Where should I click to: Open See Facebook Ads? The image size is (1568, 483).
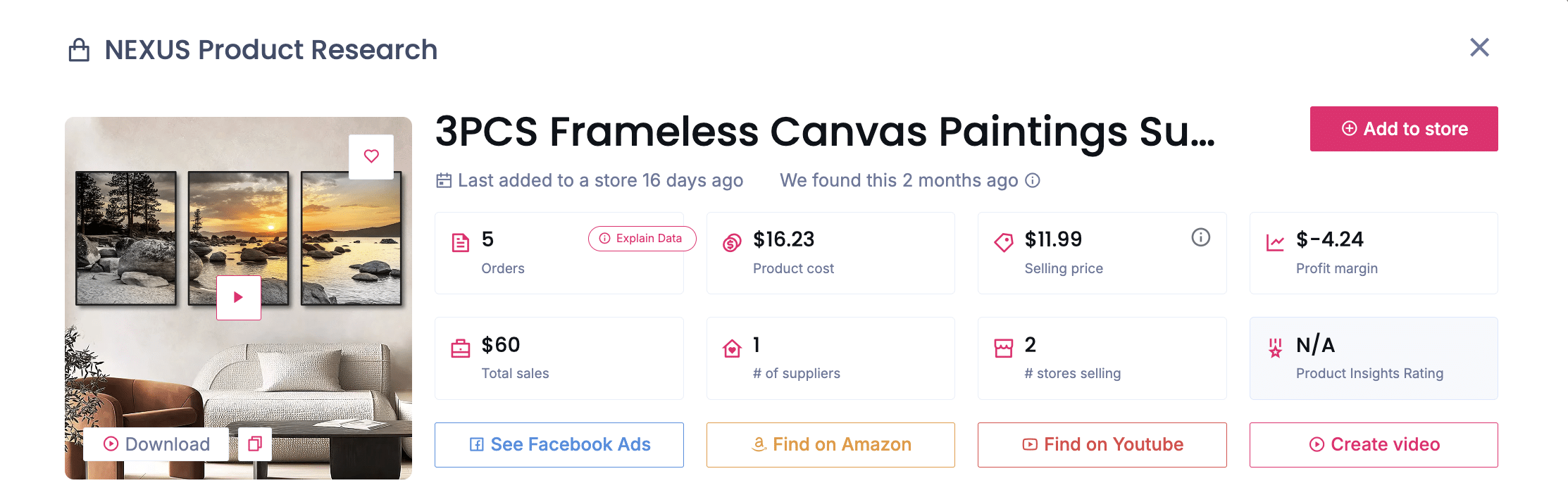coord(559,445)
